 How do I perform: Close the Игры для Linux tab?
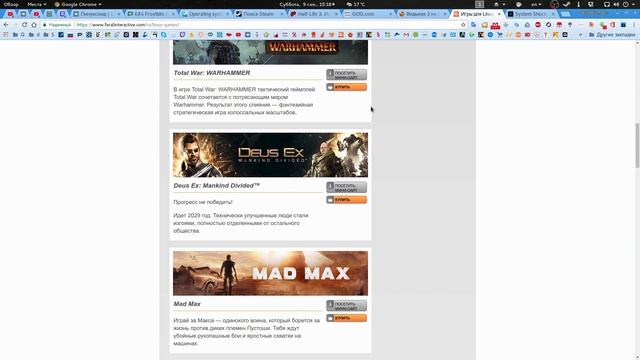click(x=499, y=14)
